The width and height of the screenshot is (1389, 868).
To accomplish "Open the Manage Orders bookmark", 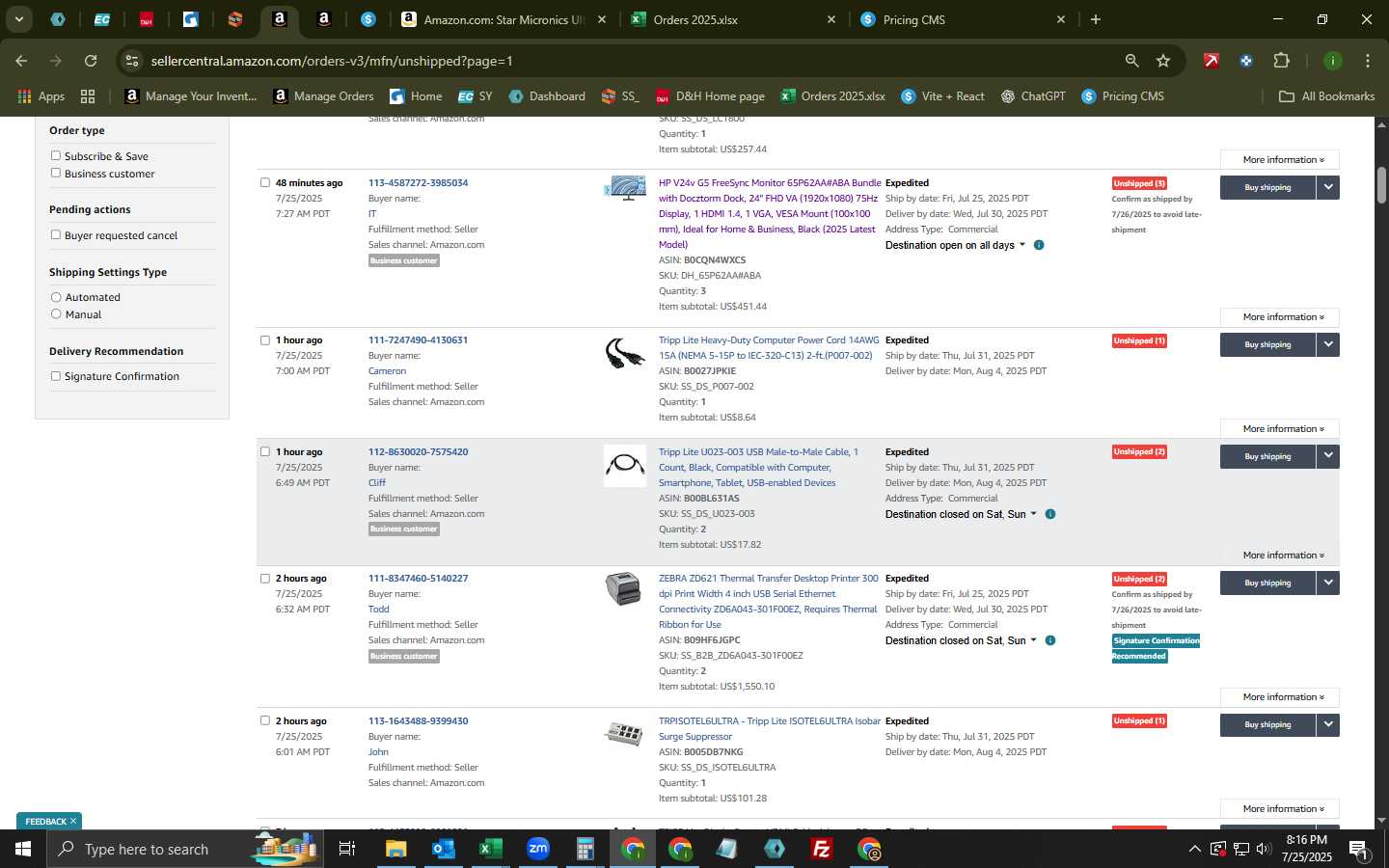I will tap(323, 96).
